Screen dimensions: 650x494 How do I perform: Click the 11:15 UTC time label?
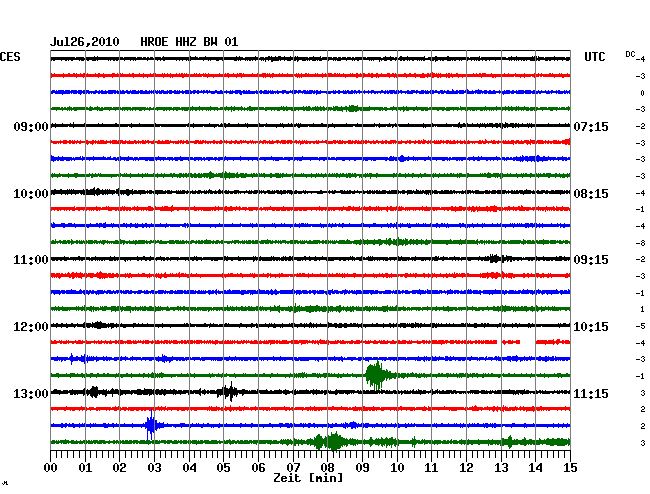click(591, 393)
